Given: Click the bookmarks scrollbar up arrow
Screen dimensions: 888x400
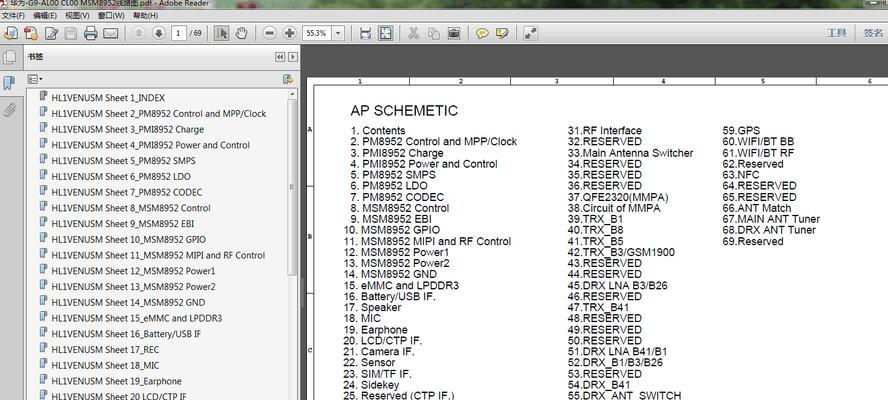Looking at the screenshot, I should 292,94.
